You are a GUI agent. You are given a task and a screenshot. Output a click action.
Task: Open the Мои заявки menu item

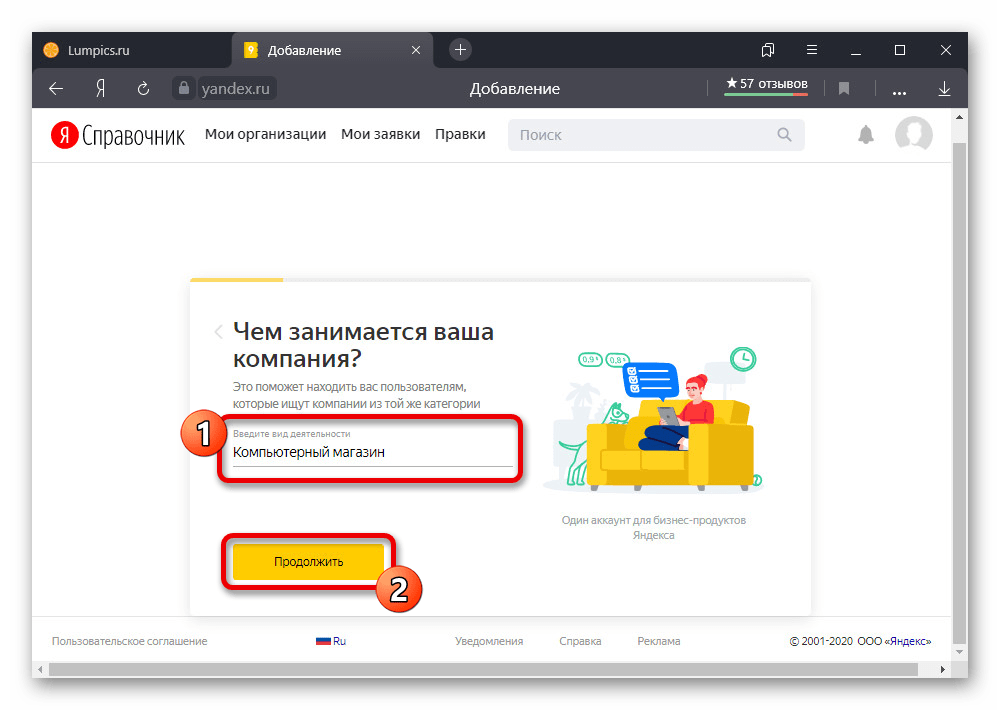click(x=380, y=135)
